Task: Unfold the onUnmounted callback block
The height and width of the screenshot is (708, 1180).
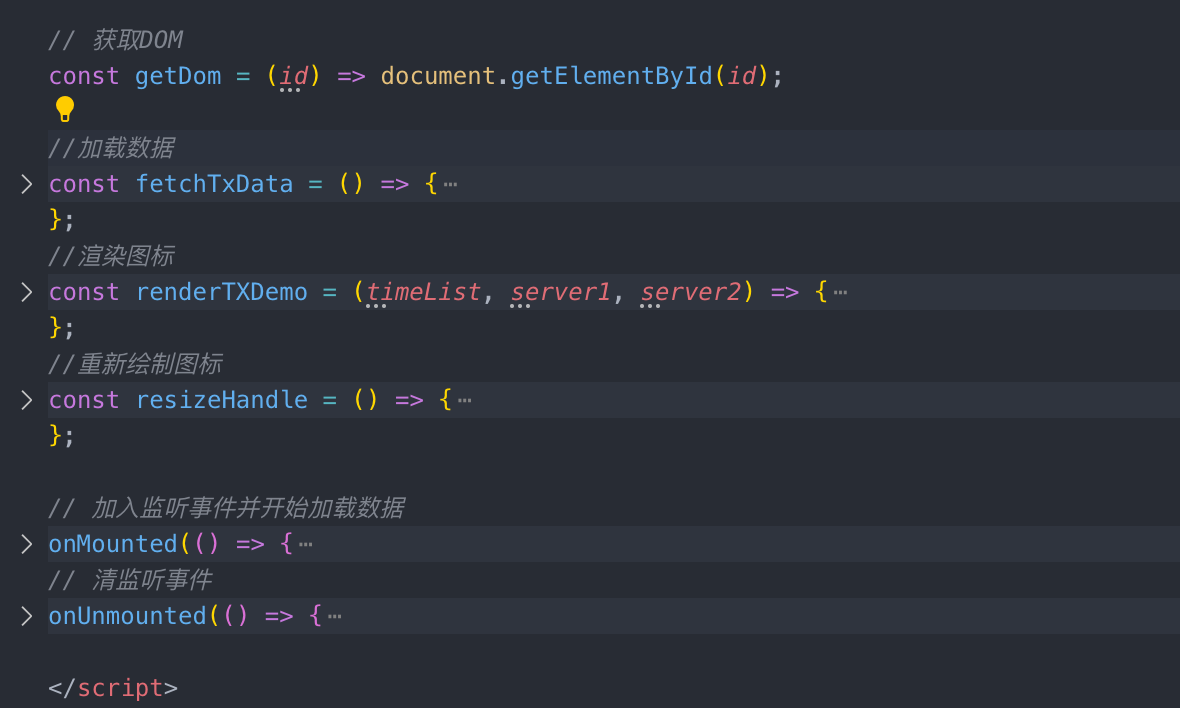Action: tap(26, 616)
